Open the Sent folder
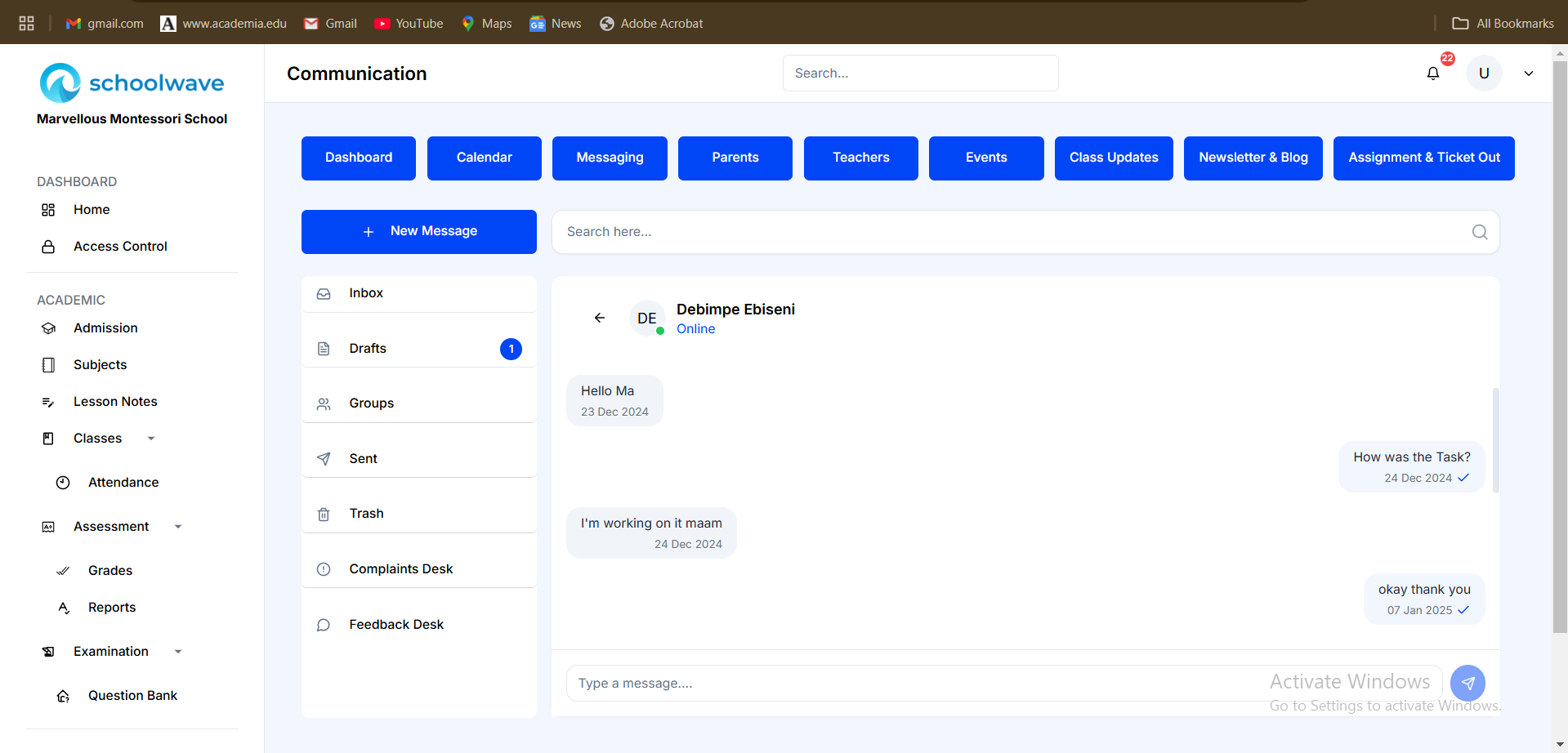This screenshot has height=753, width=1568. pos(419,459)
